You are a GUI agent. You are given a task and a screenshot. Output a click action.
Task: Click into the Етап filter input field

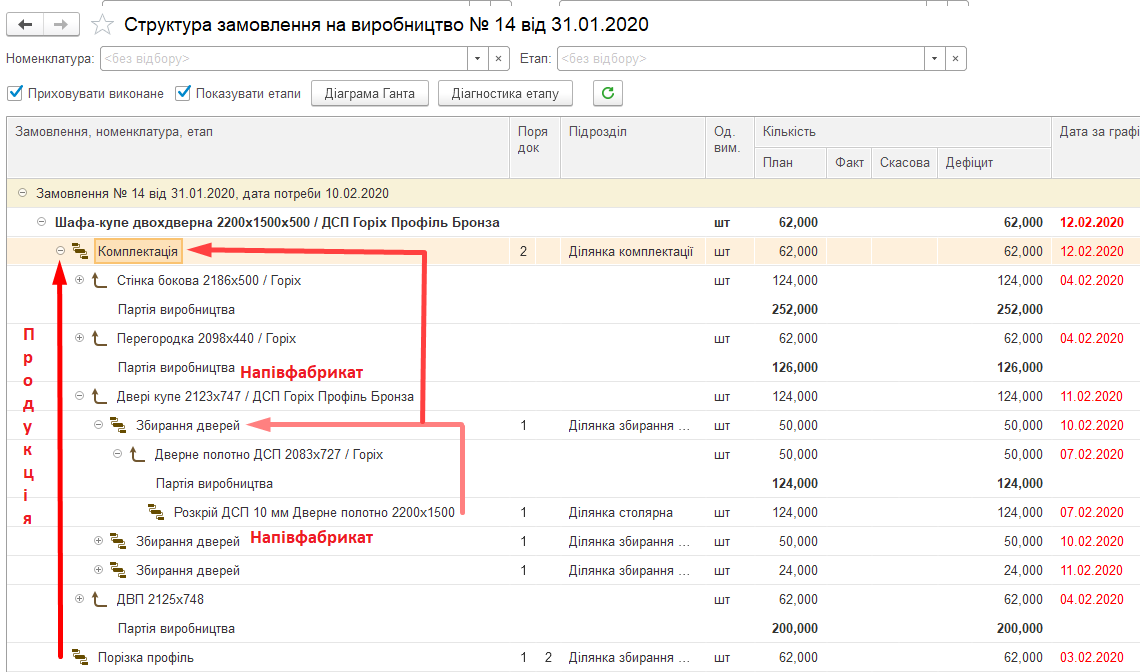coord(740,59)
